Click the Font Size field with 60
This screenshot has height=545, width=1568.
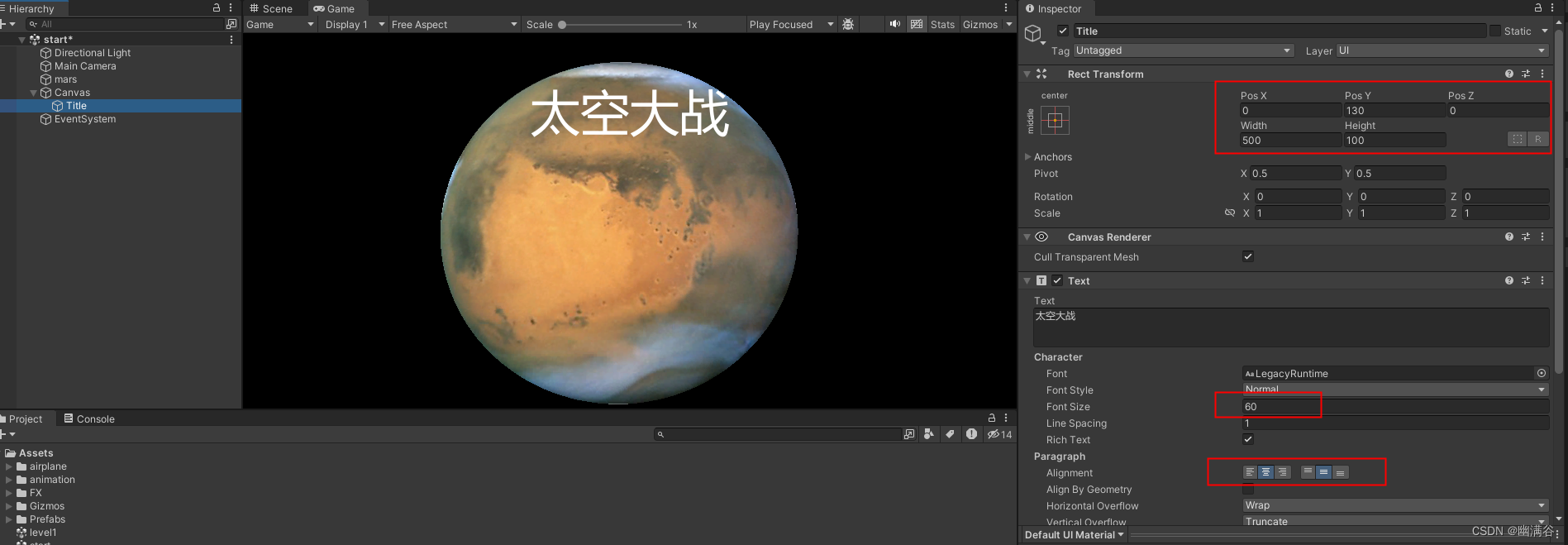1395,406
